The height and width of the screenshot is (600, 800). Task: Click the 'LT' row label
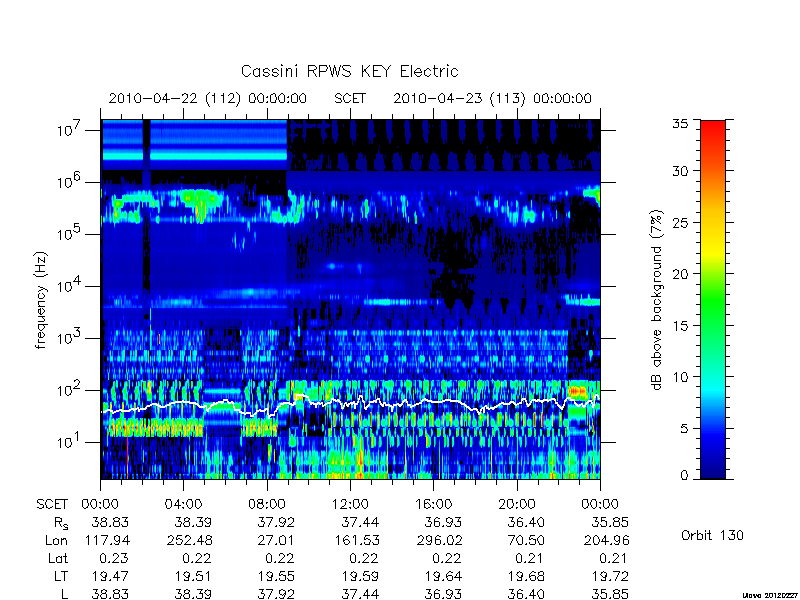(61, 577)
